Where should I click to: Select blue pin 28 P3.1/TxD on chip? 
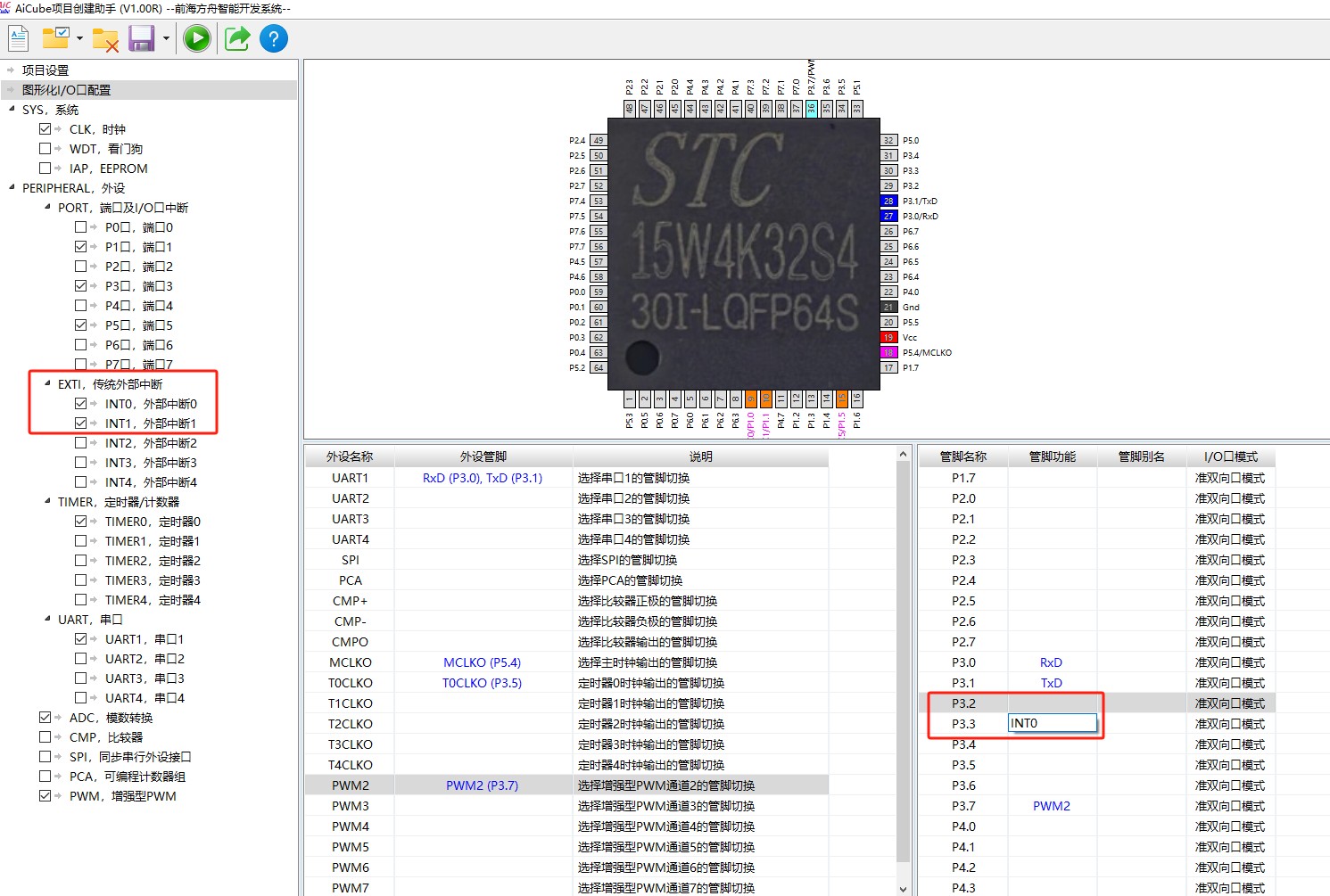(x=888, y=201)
